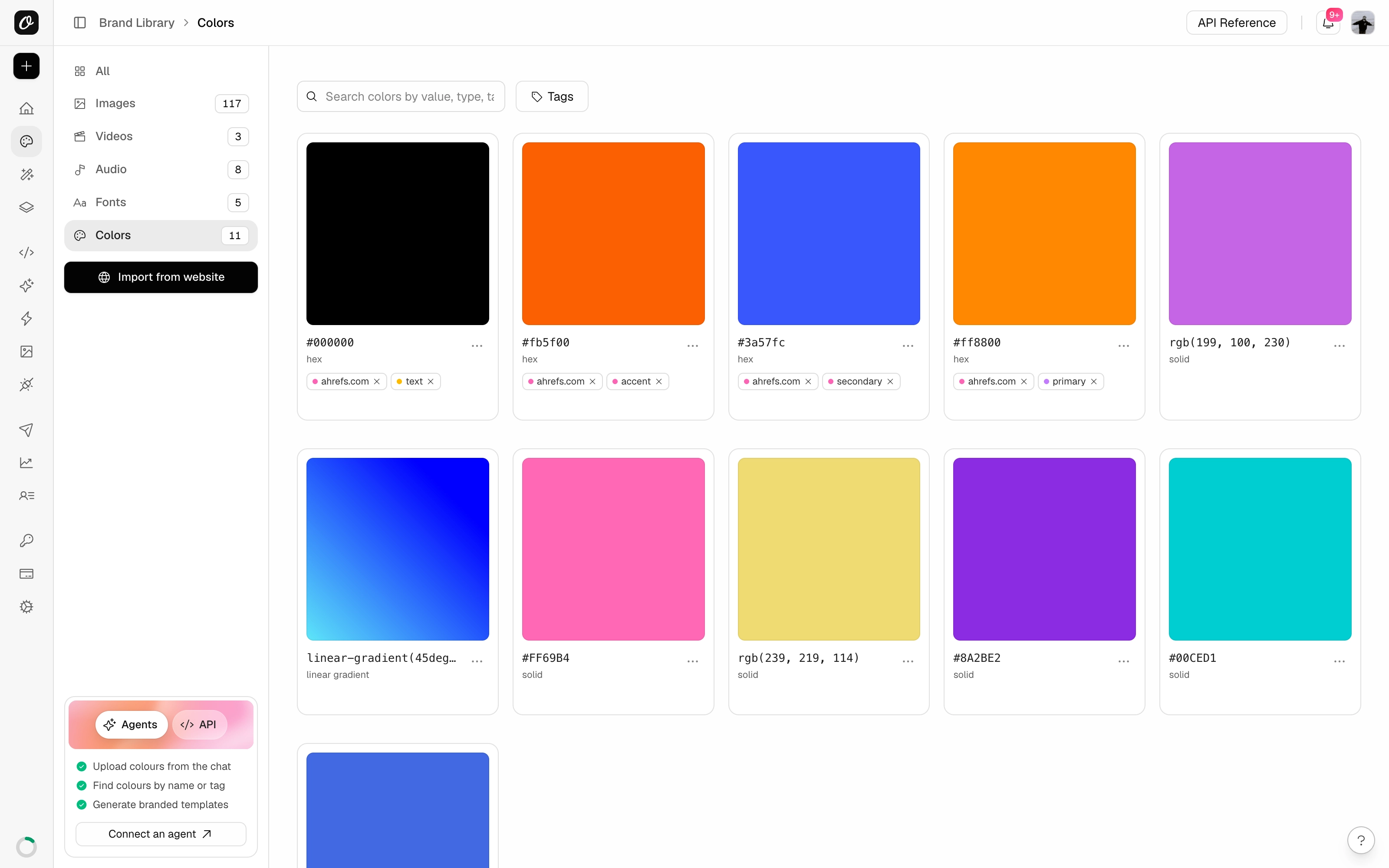
Task: Open options menu for #fb5f00
Action: (693, 345)
